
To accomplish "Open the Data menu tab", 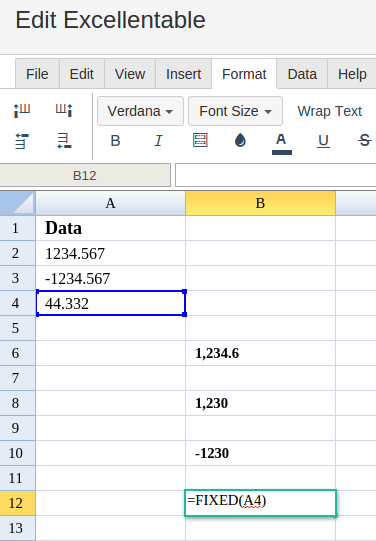I will [x=302, y=74].
